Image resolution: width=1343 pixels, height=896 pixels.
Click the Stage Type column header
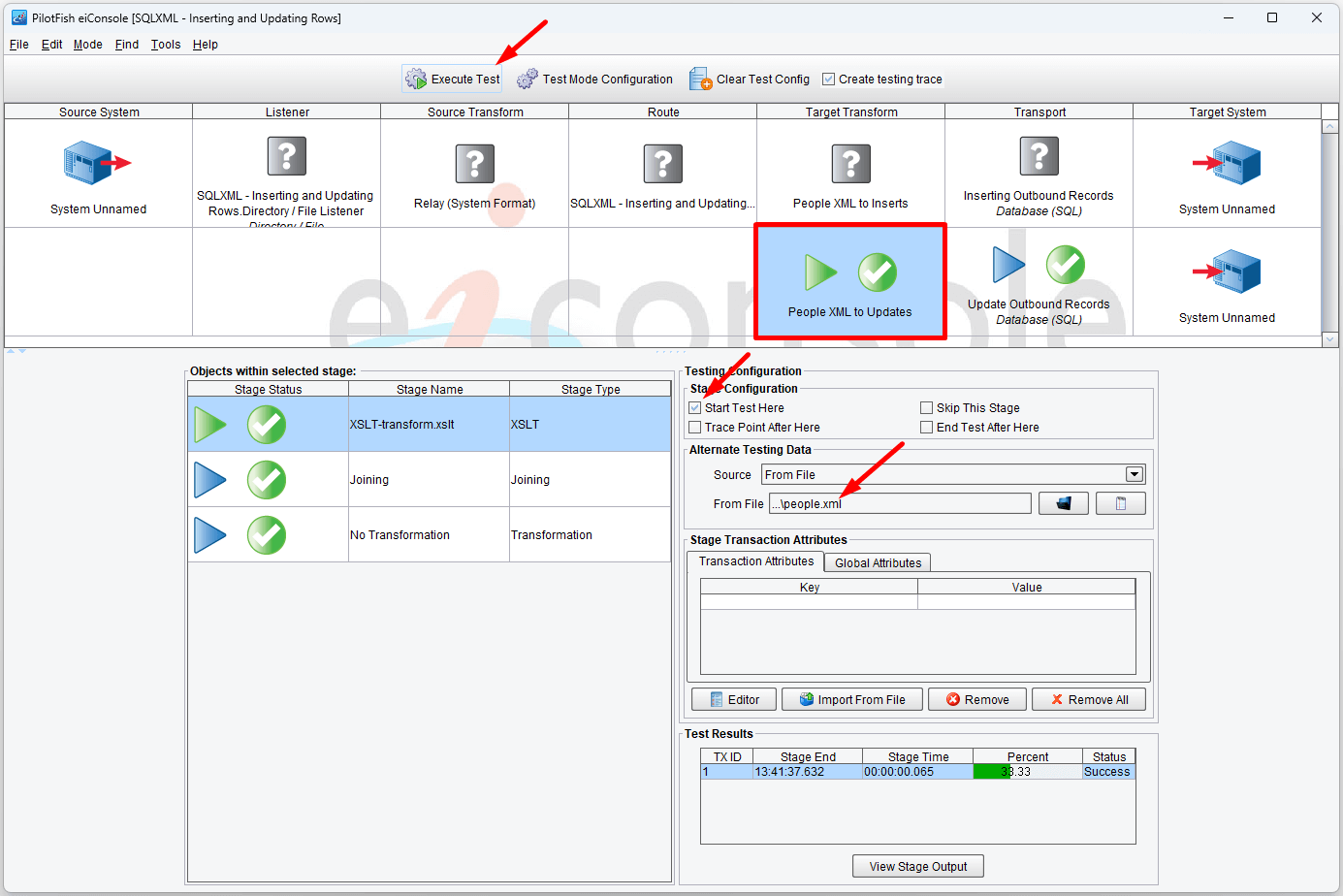tap(591, 390)
